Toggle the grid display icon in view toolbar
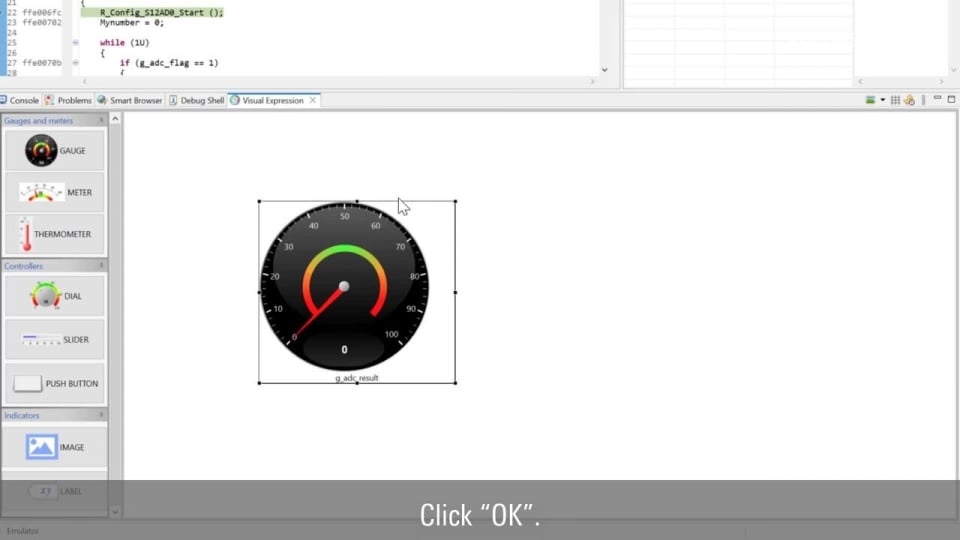960x540 pixels. click(895, 100)
